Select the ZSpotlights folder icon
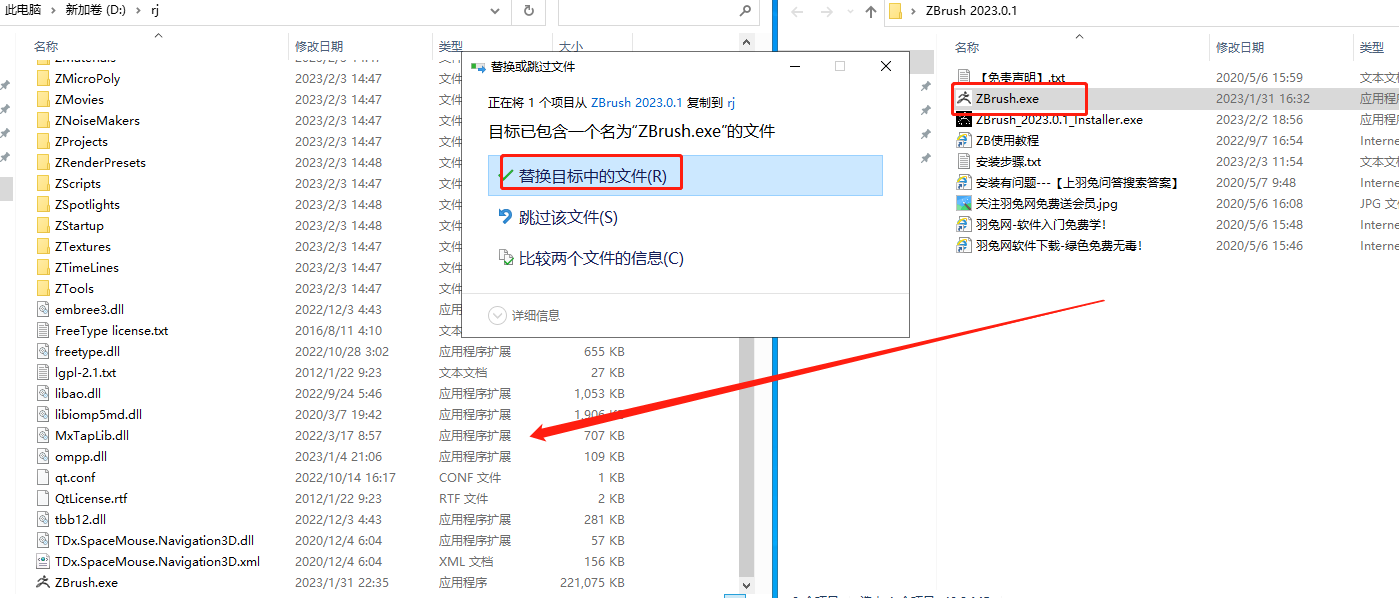Viewport: 1399px width, 598px height. [43, 204]
